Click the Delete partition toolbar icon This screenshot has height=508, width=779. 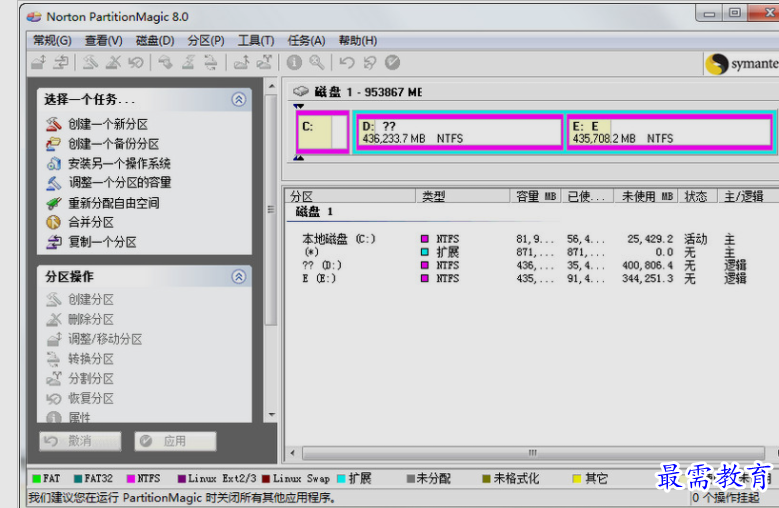pos(113,63)
